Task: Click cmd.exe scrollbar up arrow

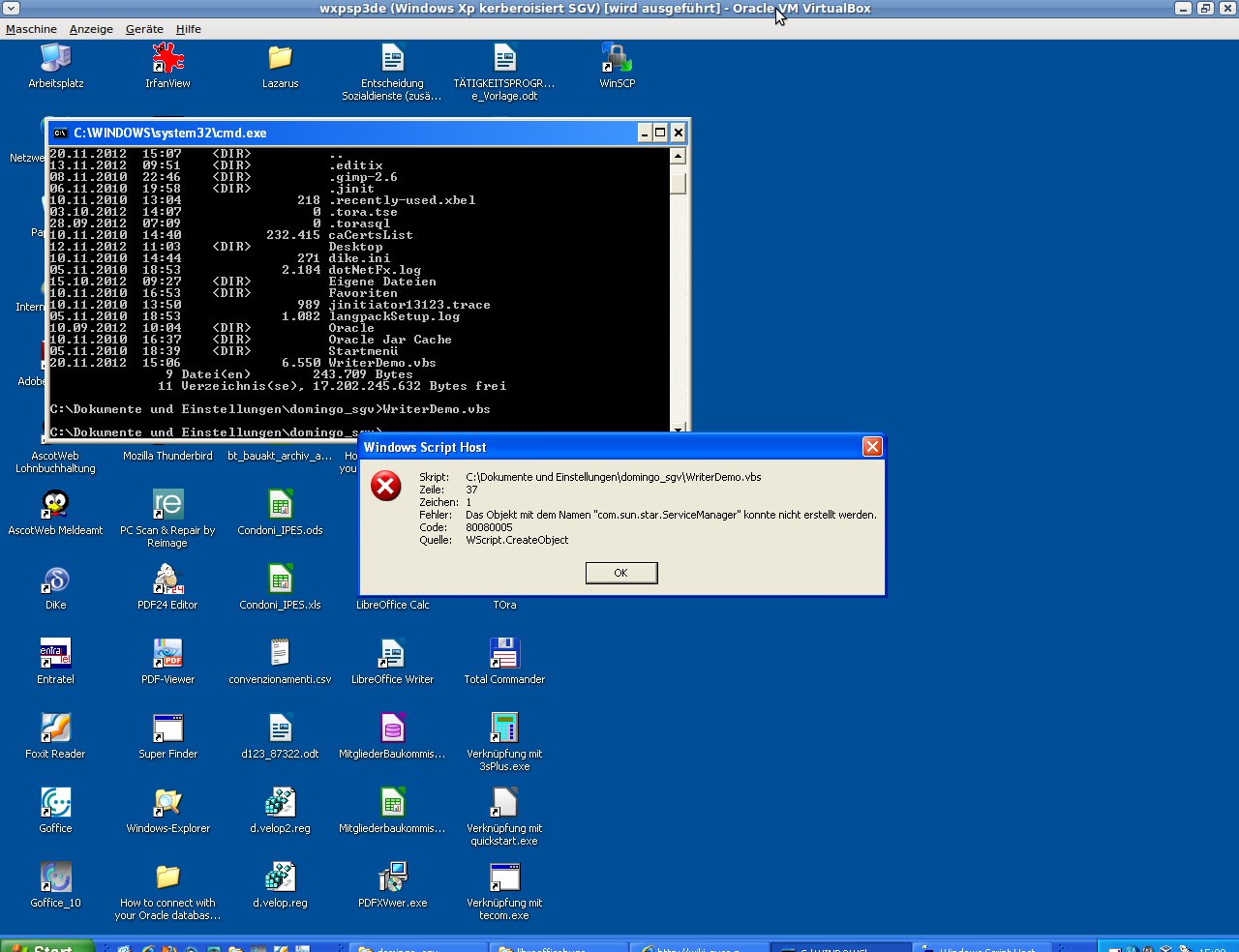Action: pyautogui.click(x=678, y=157)
